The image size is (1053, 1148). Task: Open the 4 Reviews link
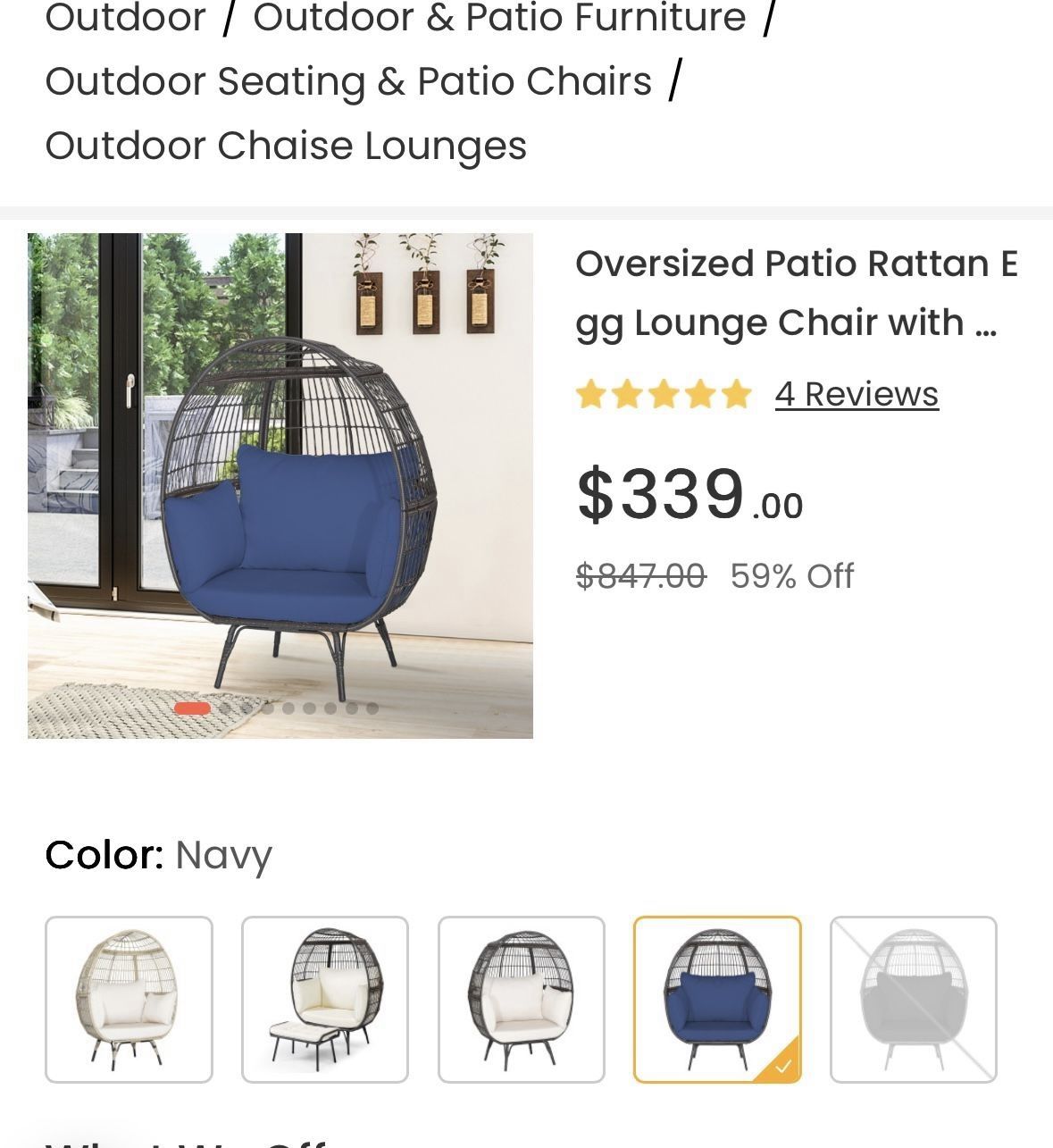coord(857,394)
